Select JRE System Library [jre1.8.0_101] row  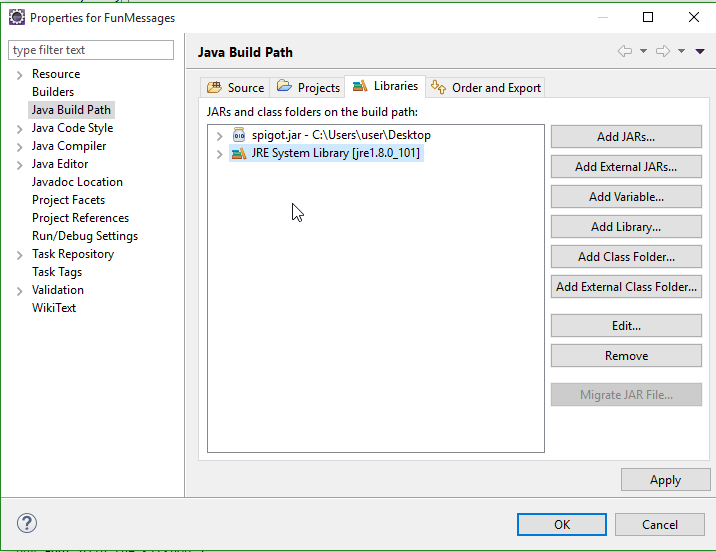[335, 153]
